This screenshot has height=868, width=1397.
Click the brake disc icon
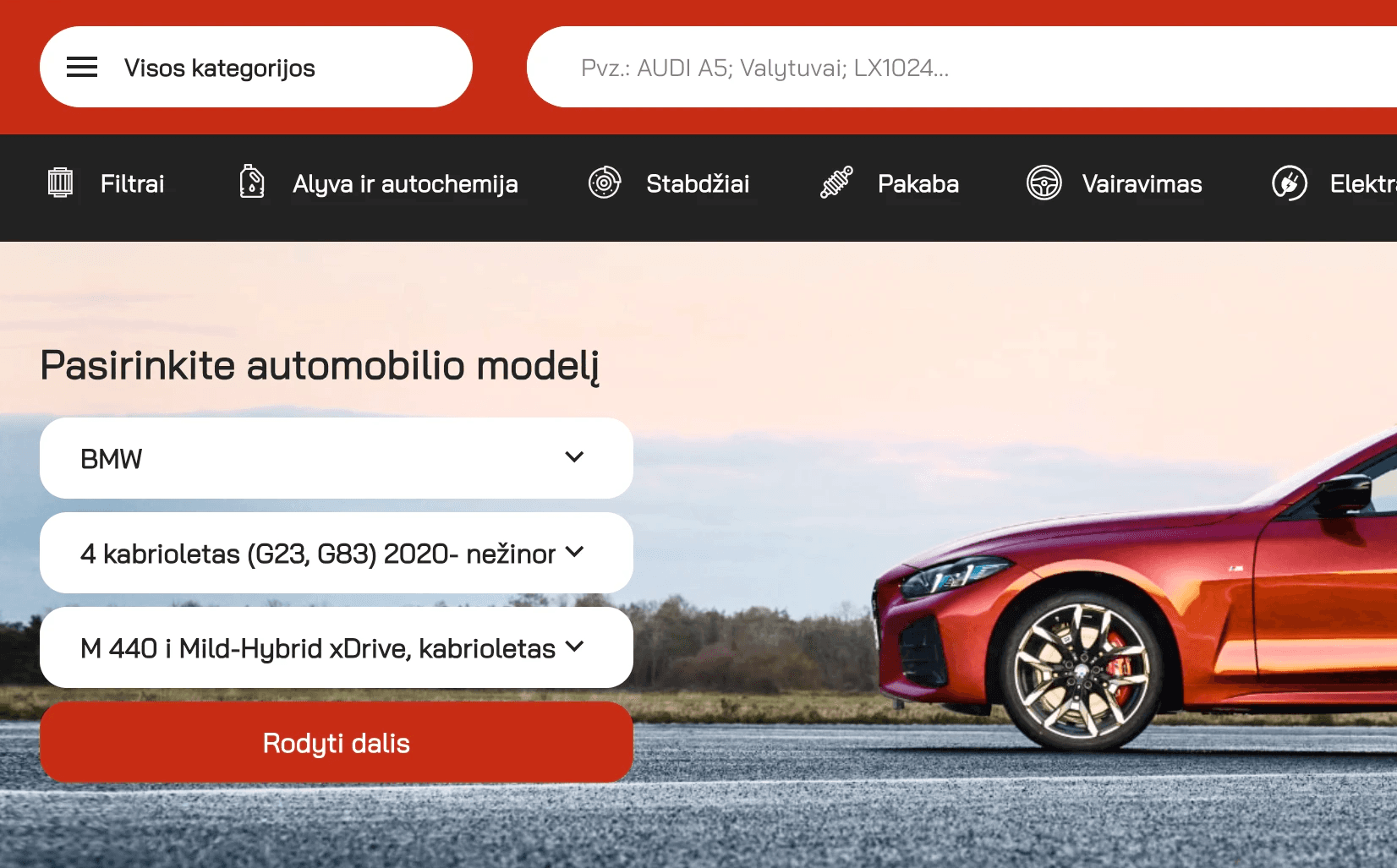coord(605,183)
